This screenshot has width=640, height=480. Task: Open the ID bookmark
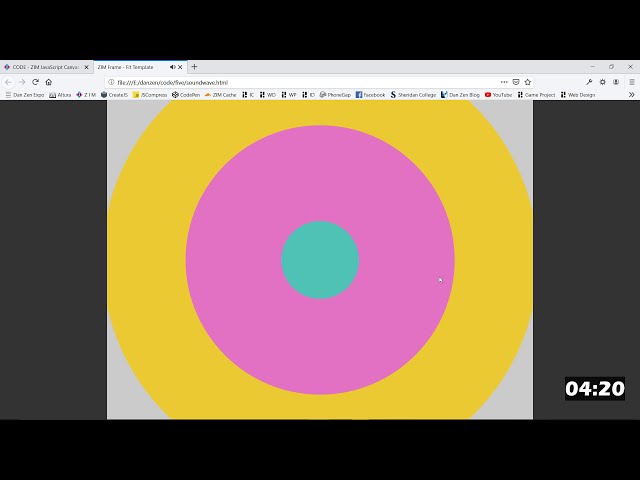click(x=308, y=95)
